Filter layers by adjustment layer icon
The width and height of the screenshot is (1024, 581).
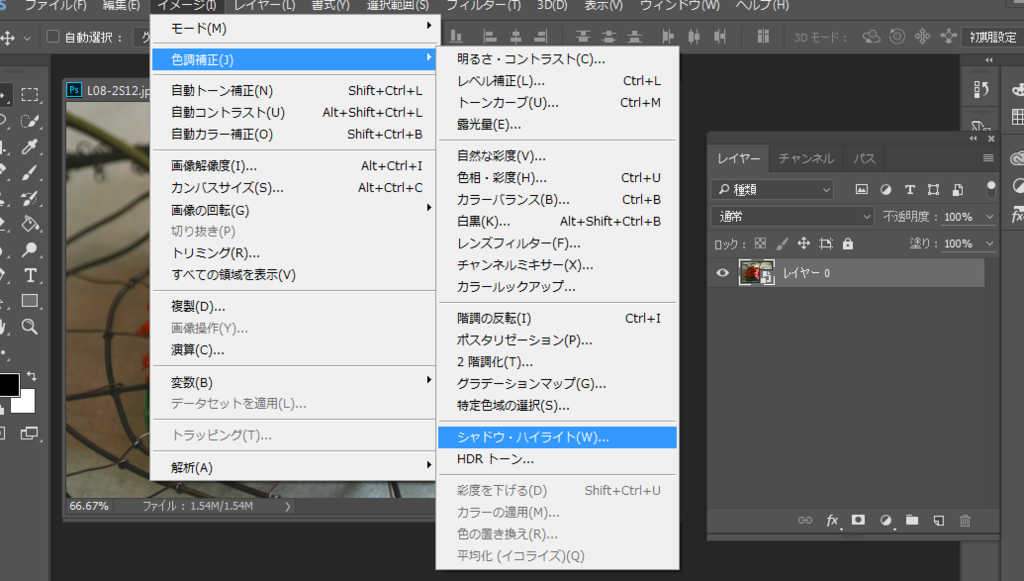[886, 189]
